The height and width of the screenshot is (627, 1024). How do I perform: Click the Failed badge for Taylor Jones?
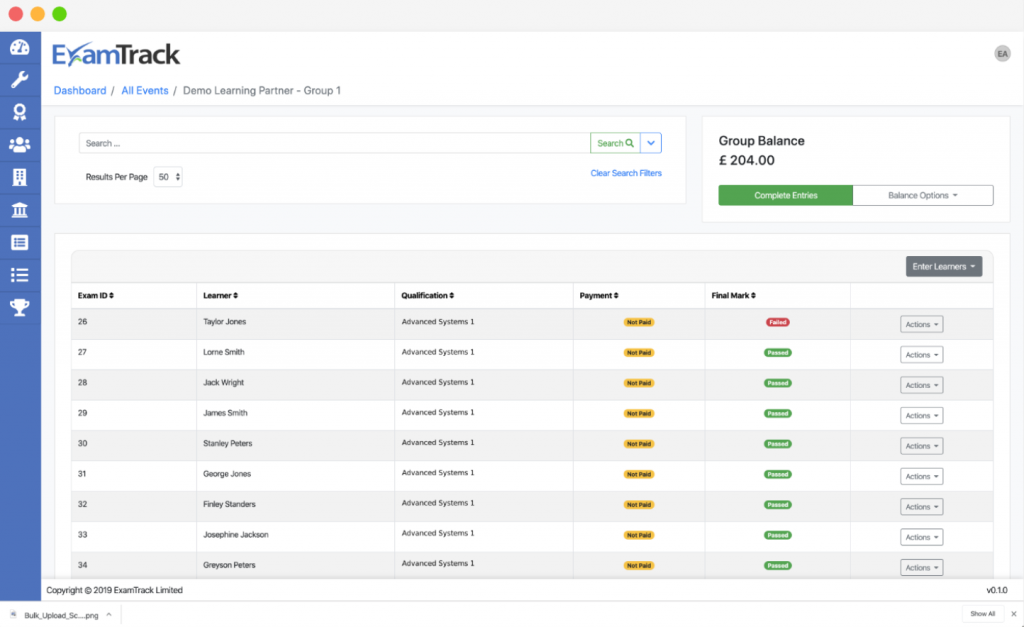[777, 322]
